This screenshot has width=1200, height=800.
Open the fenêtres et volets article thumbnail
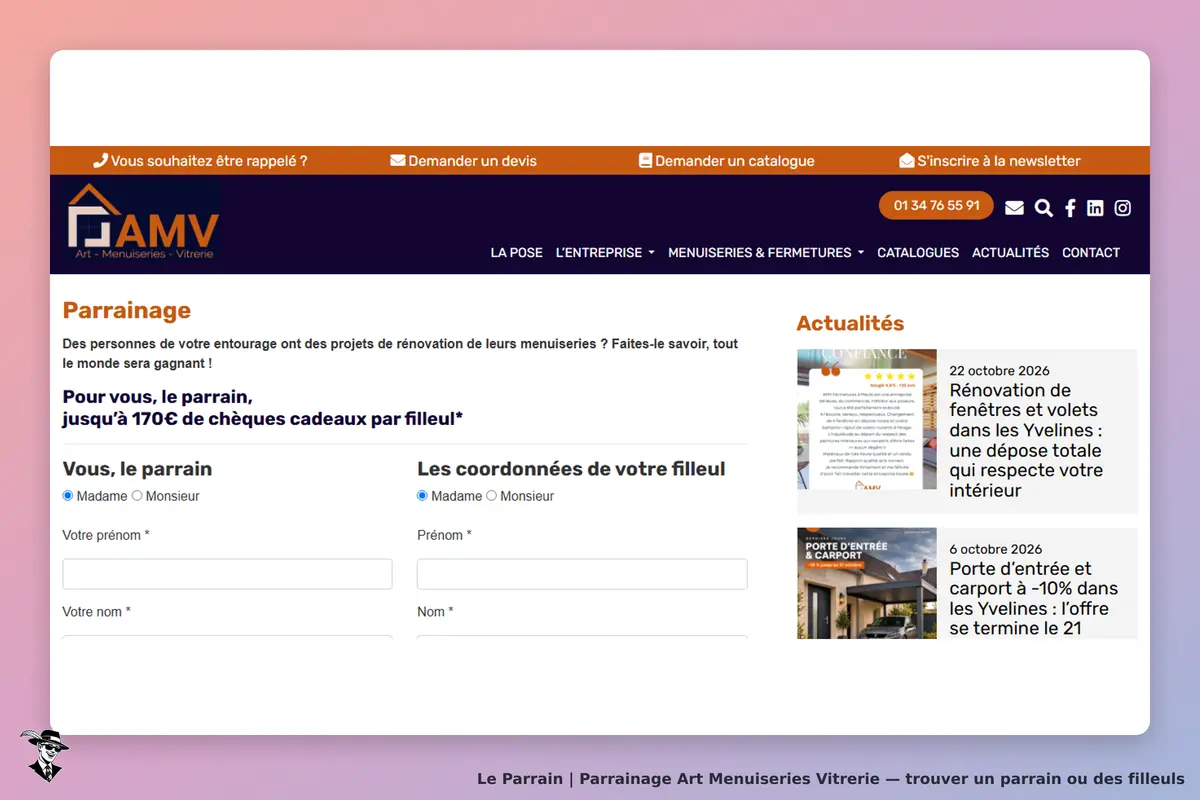[867, 419]
